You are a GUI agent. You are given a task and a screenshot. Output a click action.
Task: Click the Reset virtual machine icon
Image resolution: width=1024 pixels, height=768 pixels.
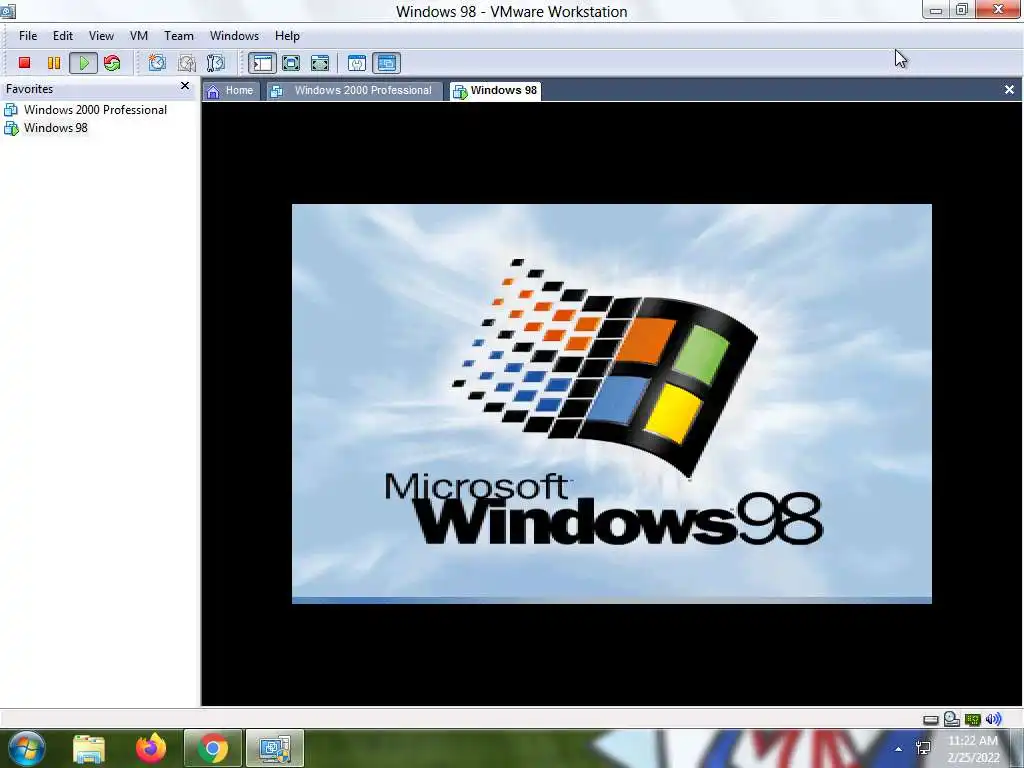pyautogui.click(x=112, y=63)
